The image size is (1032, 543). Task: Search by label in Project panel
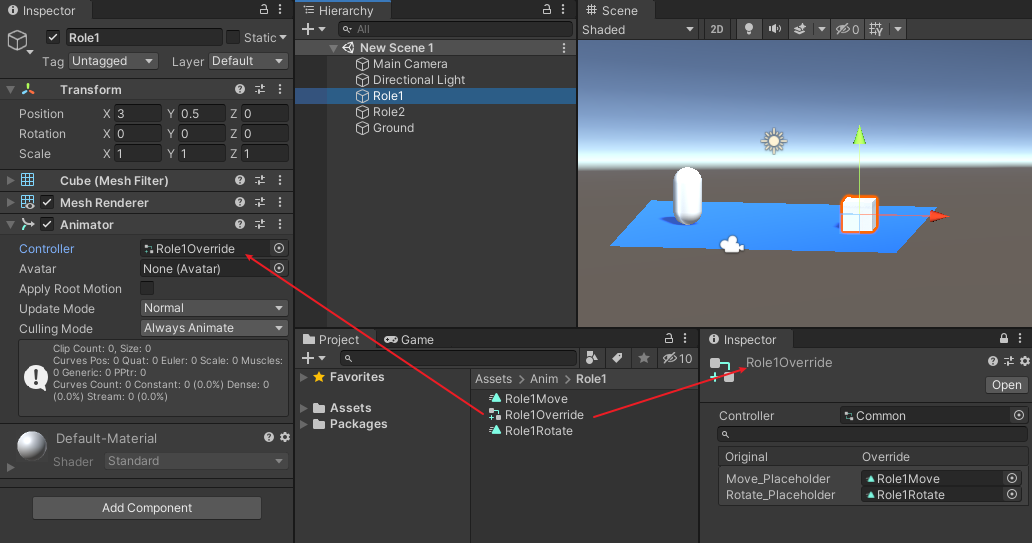click(617, 357)
